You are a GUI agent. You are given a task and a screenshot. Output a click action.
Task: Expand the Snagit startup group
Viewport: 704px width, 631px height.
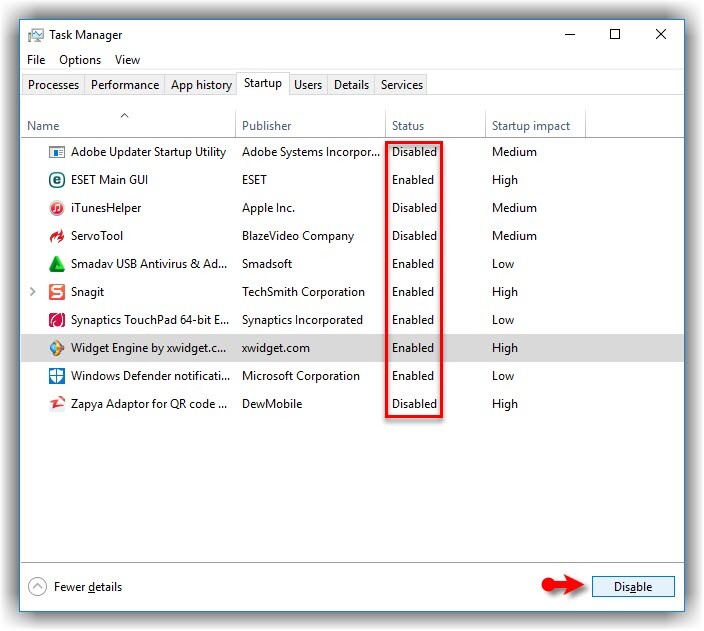32,292
